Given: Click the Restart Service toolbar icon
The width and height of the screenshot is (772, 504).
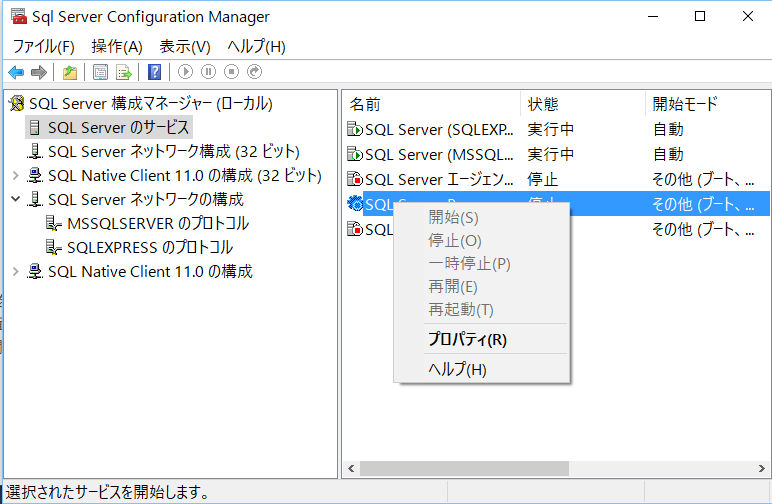Looking at the screenshot, I should pyautogui.click(x=255, y=72).
